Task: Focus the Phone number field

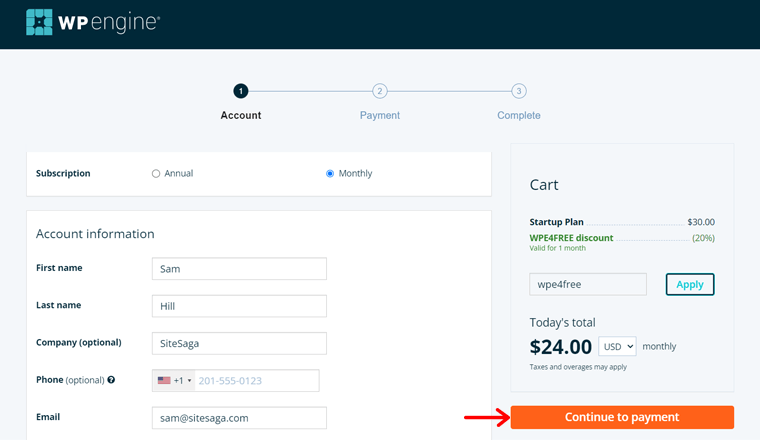Action: tap(257, 380)
